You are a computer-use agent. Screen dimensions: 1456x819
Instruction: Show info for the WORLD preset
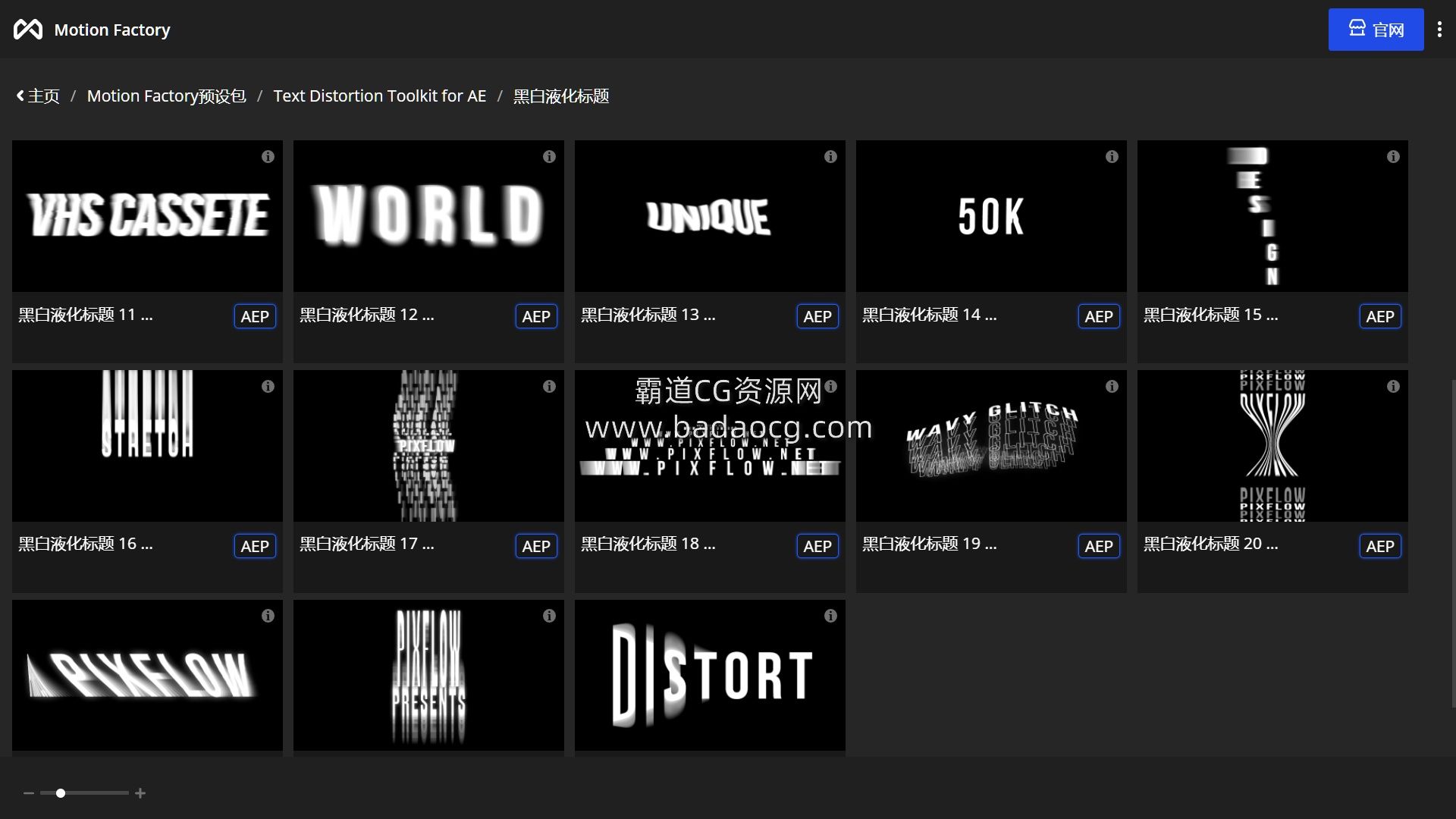pos(549,157)
